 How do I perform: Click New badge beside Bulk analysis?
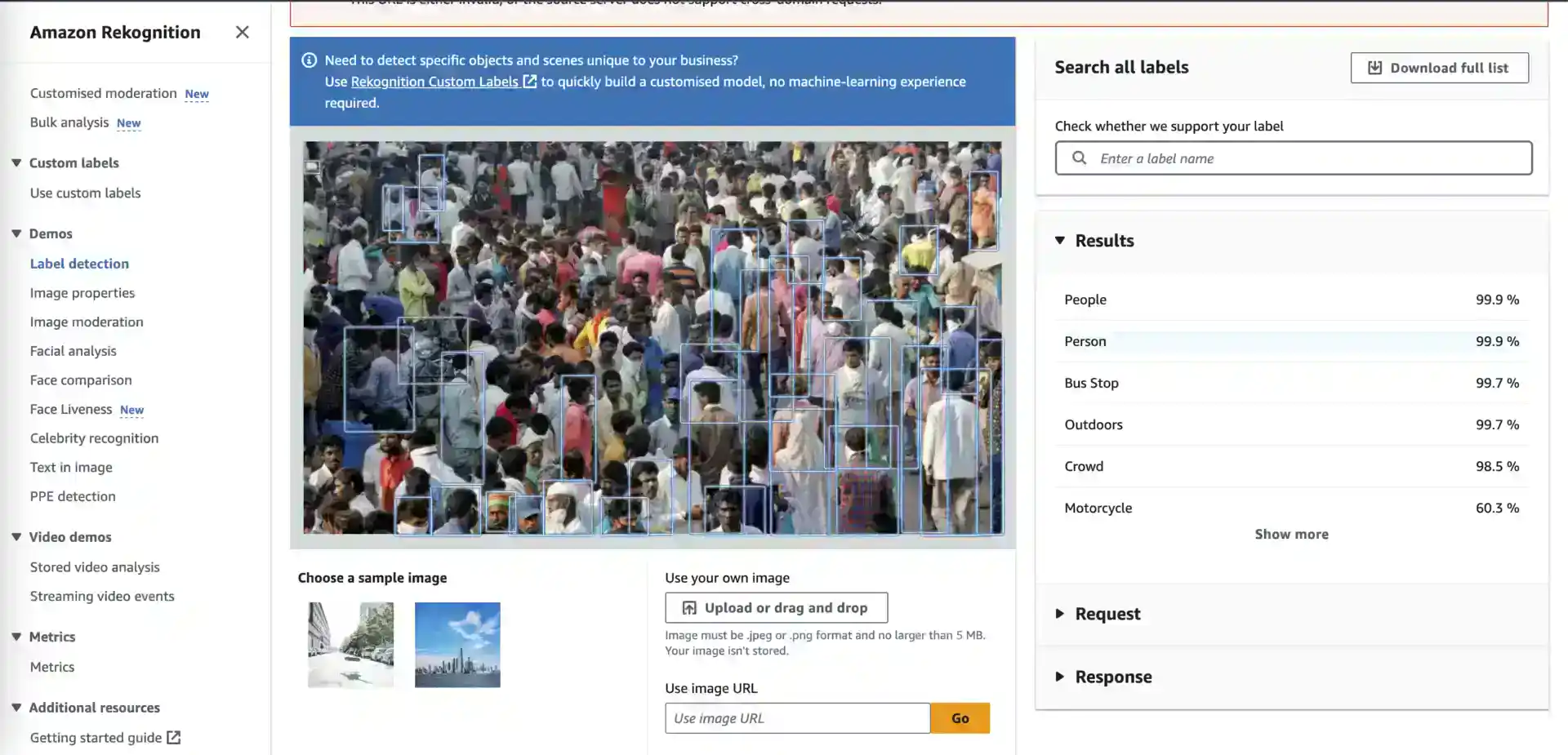tap(128, 123)
